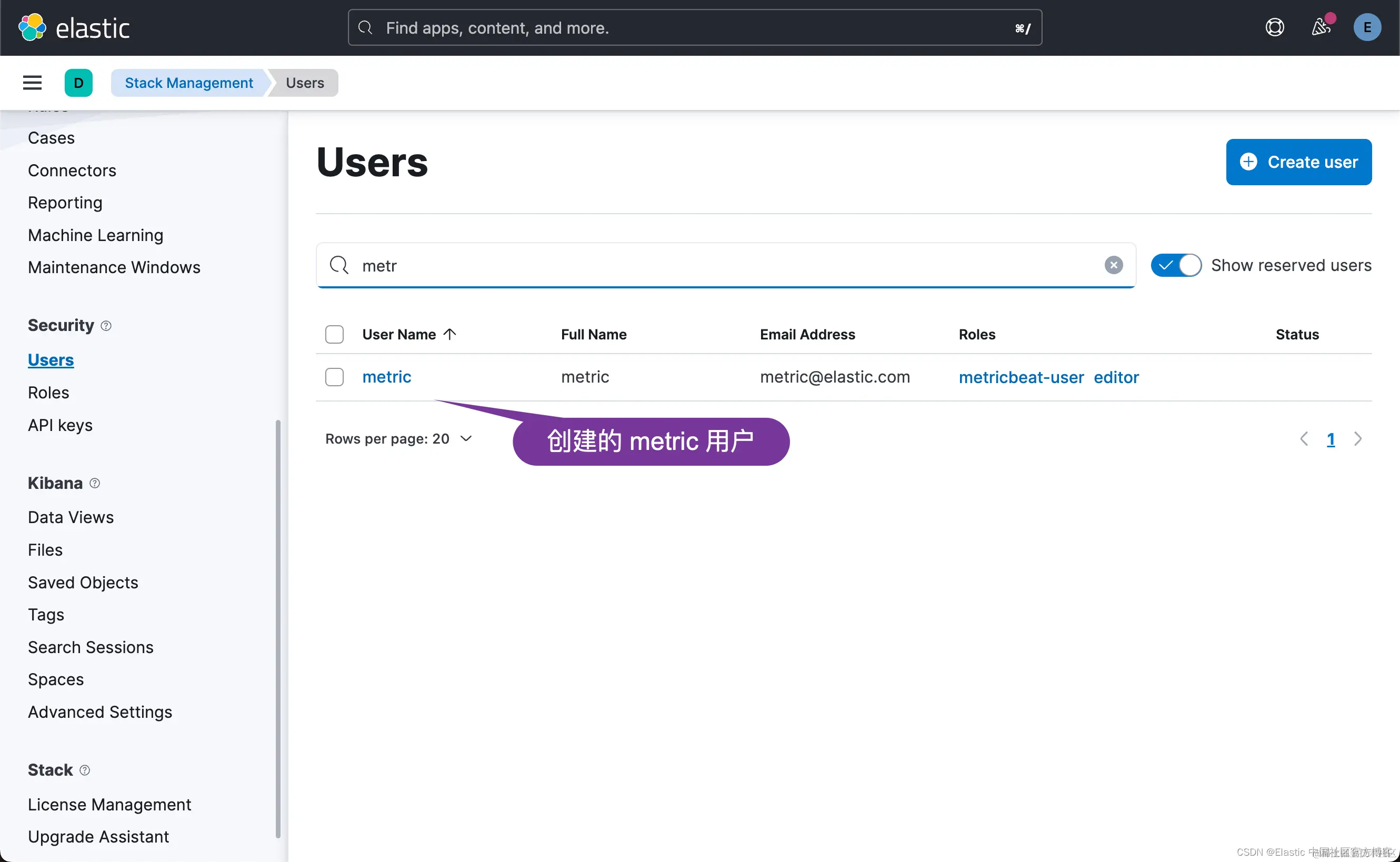Click the sidebar vertical scrollbar
This screenshot has height=862, width=1400.
point(277,627)
